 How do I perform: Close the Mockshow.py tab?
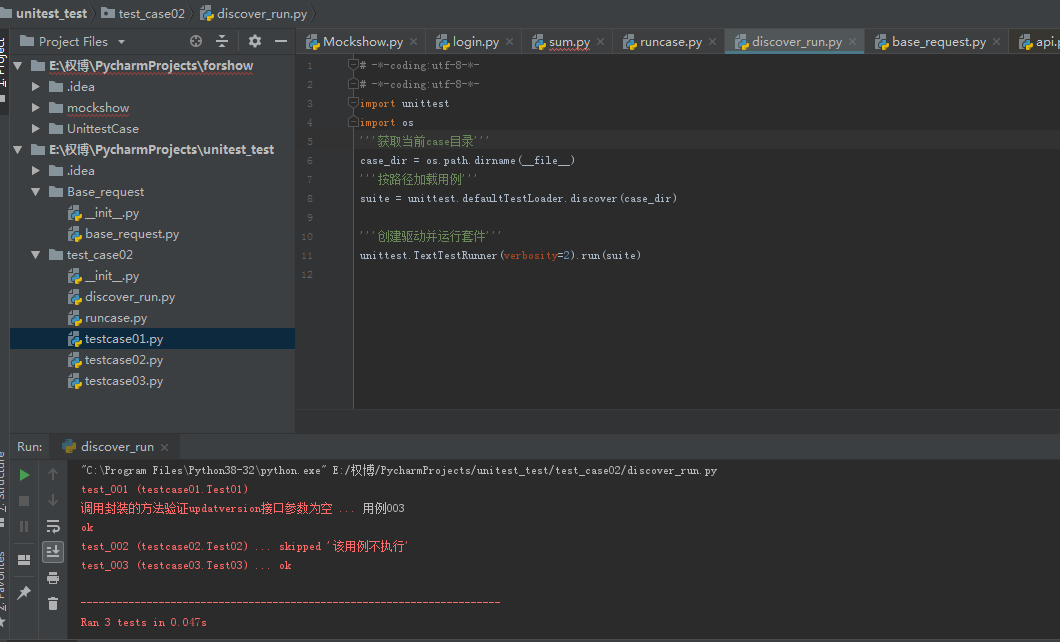[x=414, y=42]
